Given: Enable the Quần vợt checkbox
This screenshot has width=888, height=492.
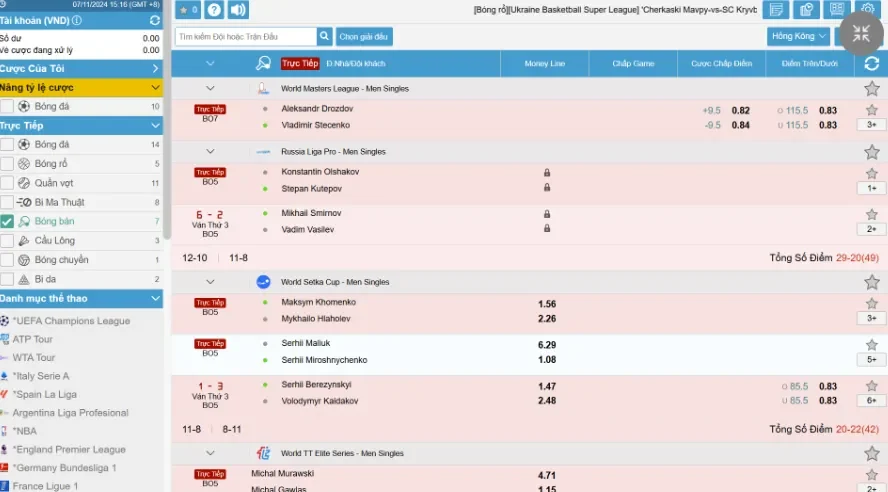Looking at the screenshot, I should [x=8, y=183].
